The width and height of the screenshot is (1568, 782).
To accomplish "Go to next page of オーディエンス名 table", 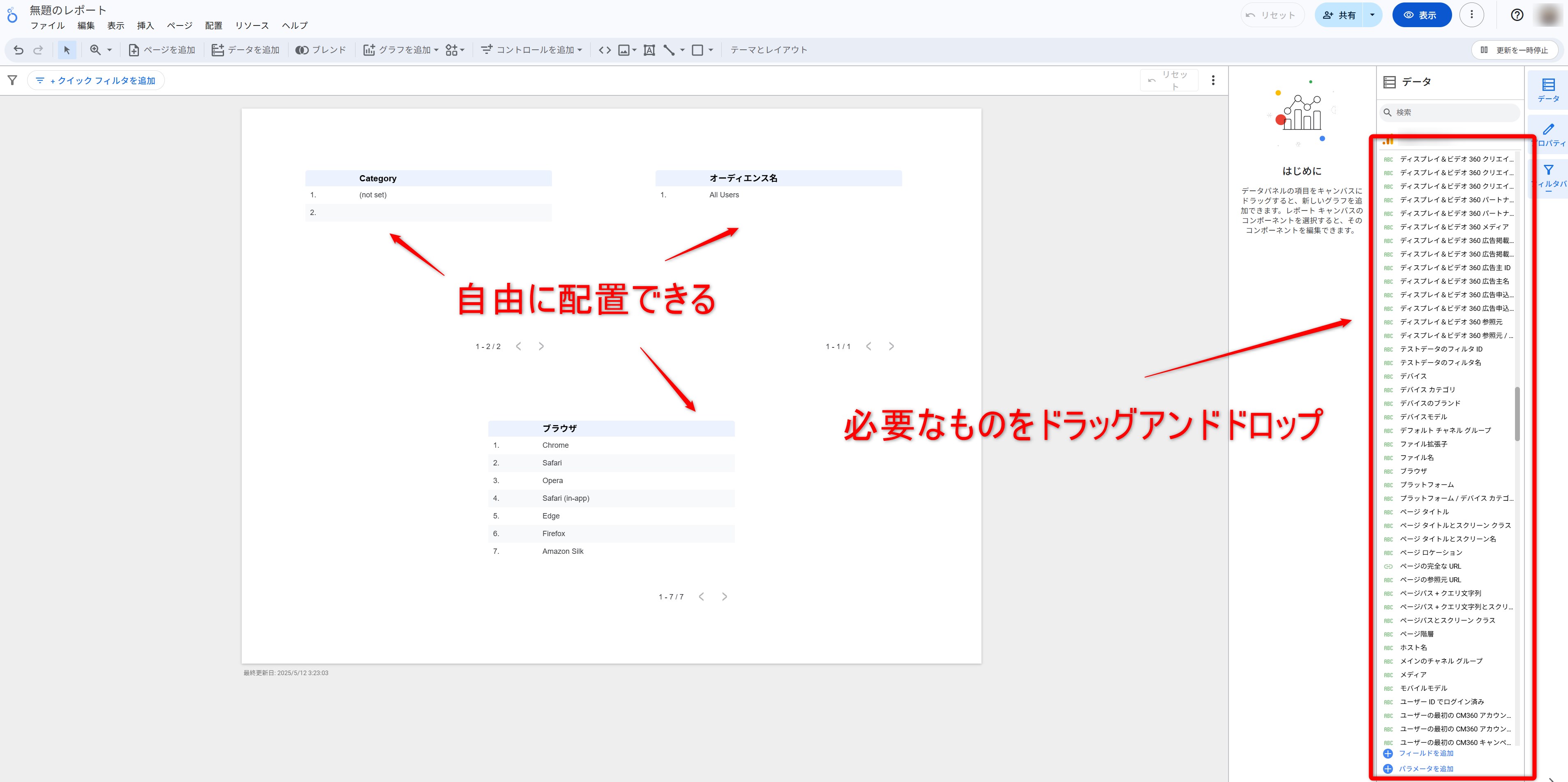I will [891, 346].
